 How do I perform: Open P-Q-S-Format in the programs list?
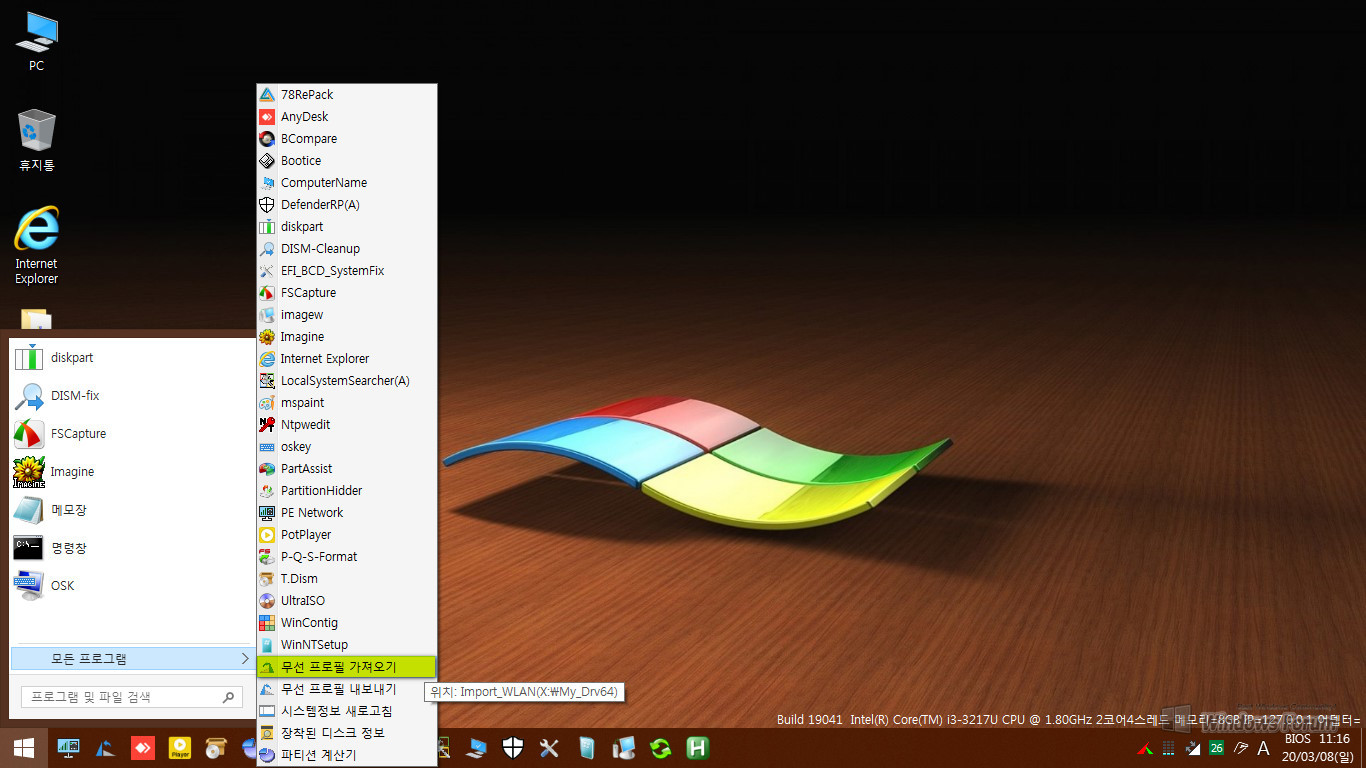tap(347, 557)
